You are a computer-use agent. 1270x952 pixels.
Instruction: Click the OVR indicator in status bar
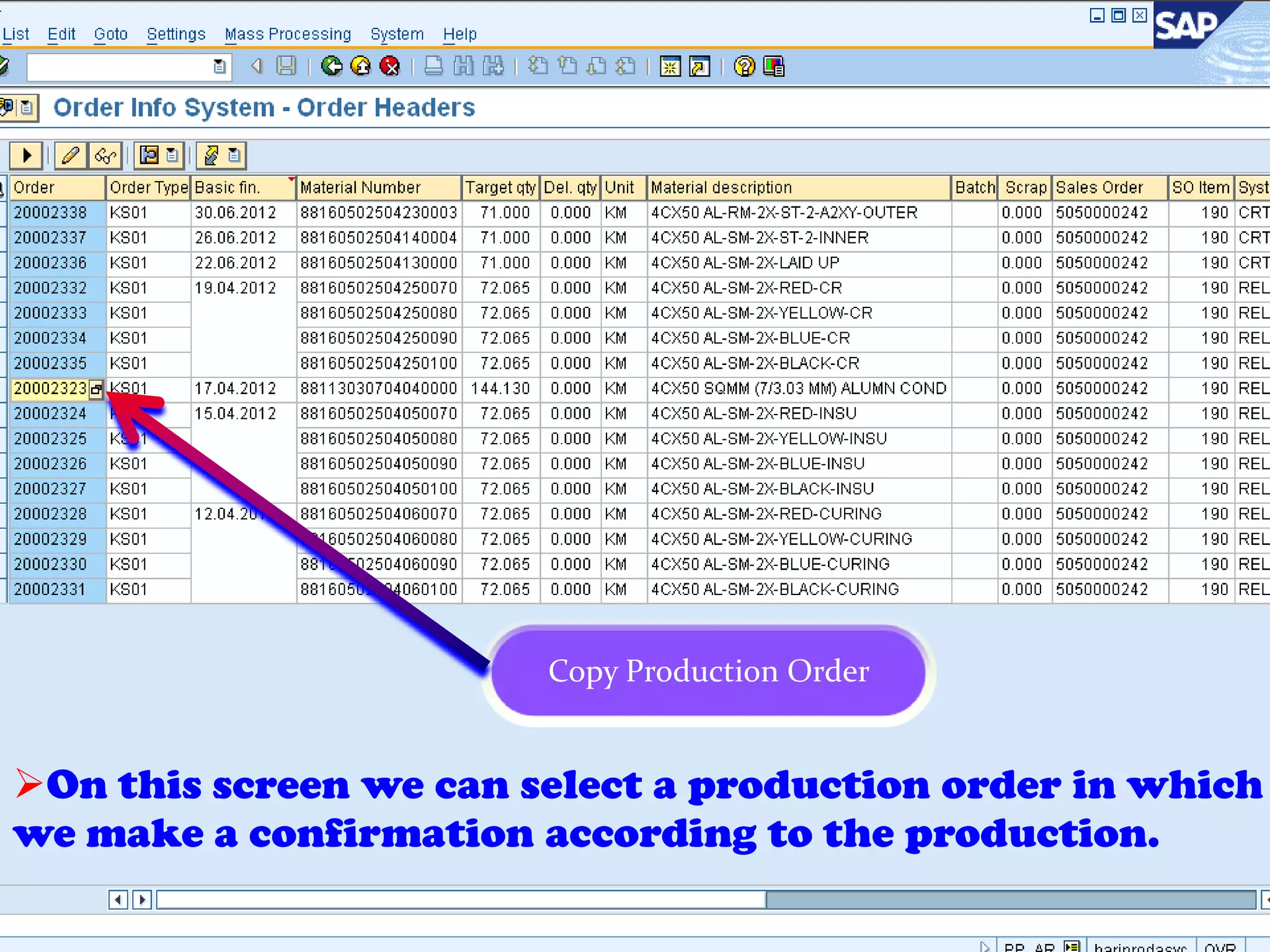point(1220,946)
